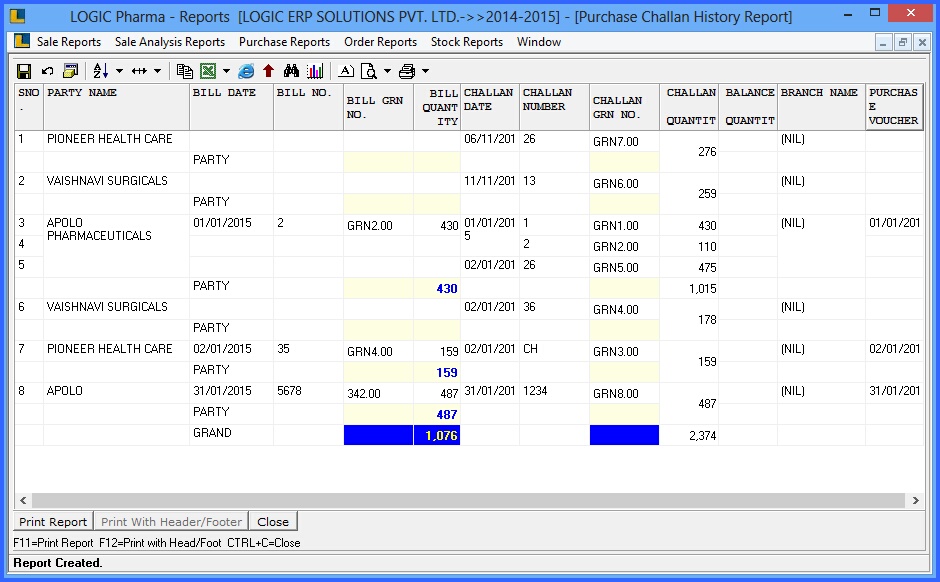Screen dimensions: 940x582
Task: Open the bar chart graph icon
Action: click(x=315, y=71)
